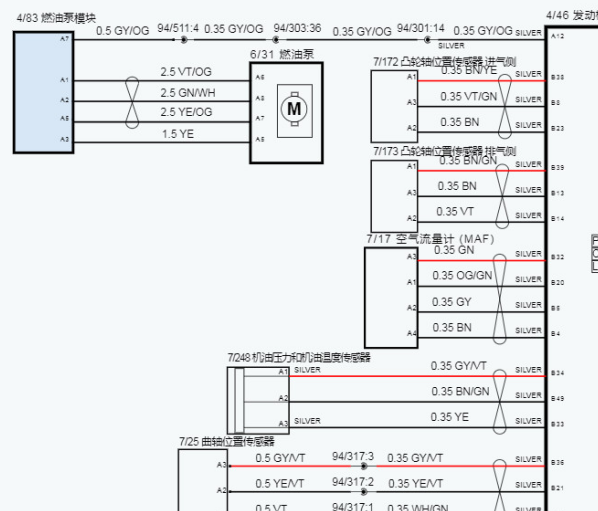Click connector node 94/317:2
598x511 pixels.
364,492
